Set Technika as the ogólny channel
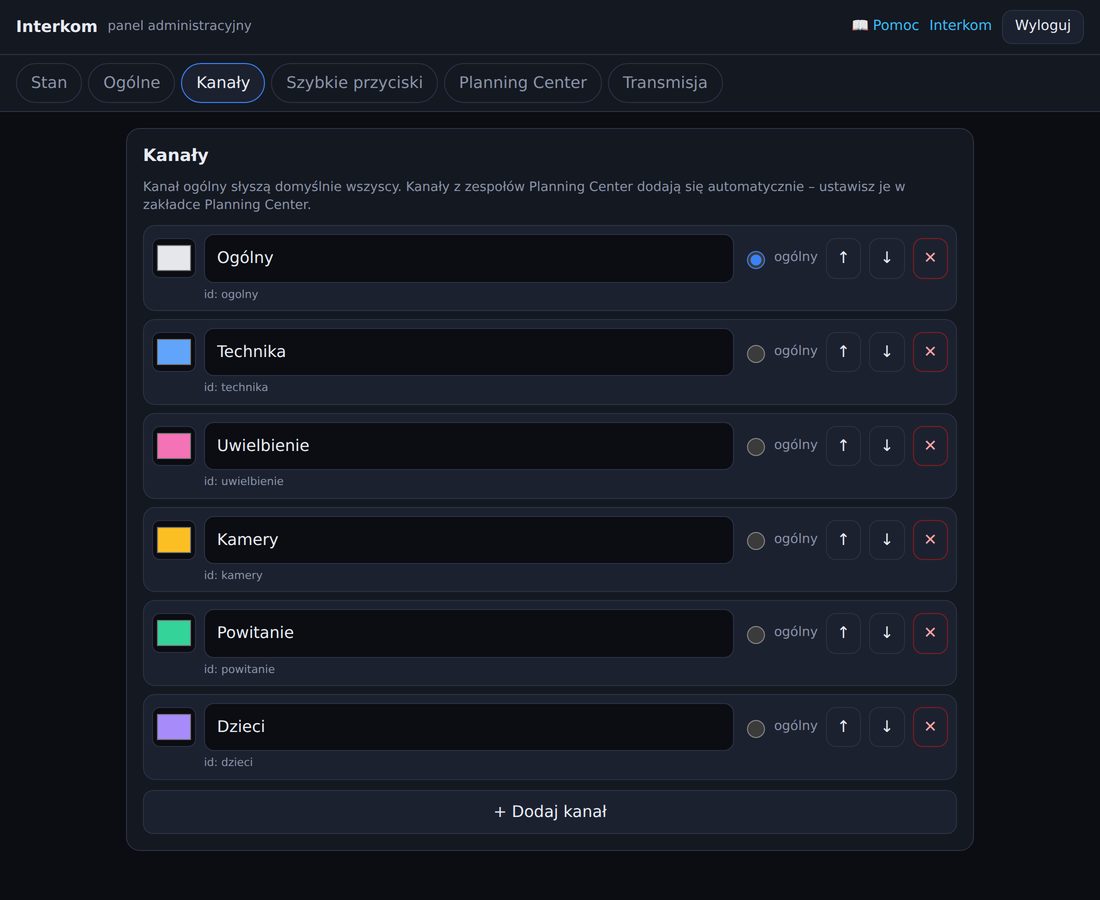 (x=756, y=354)
